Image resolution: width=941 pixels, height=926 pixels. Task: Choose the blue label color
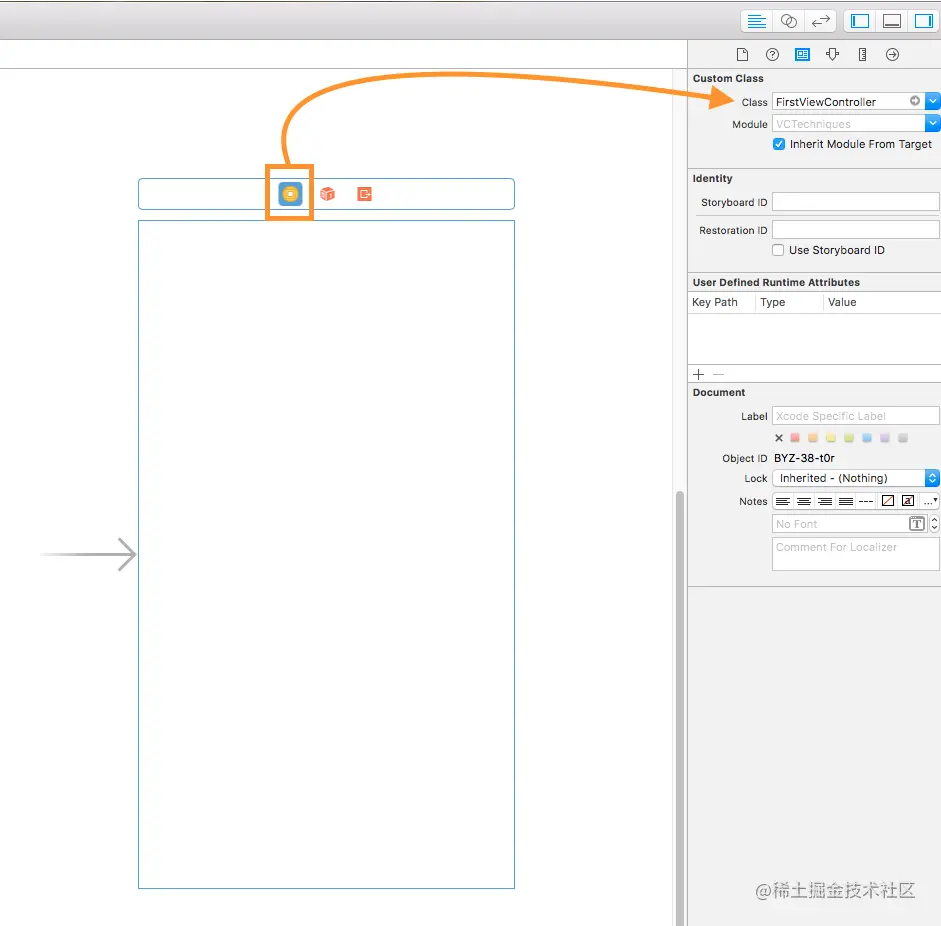tap(867, 438)
